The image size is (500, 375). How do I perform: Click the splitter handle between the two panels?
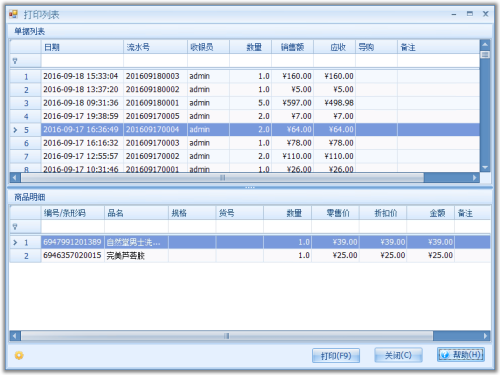coord(250,187)
